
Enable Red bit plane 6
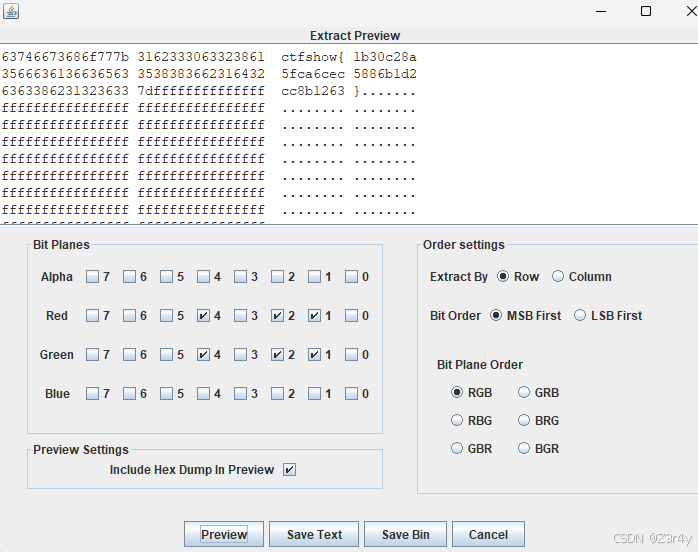(x=129, y=316)
